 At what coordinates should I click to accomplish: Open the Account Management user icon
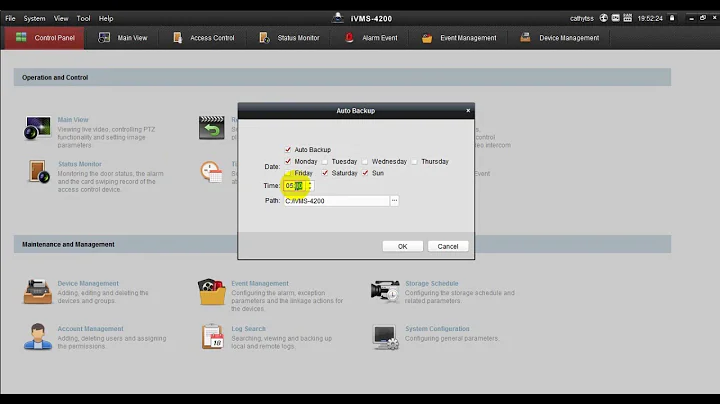(x=38, y=337)
